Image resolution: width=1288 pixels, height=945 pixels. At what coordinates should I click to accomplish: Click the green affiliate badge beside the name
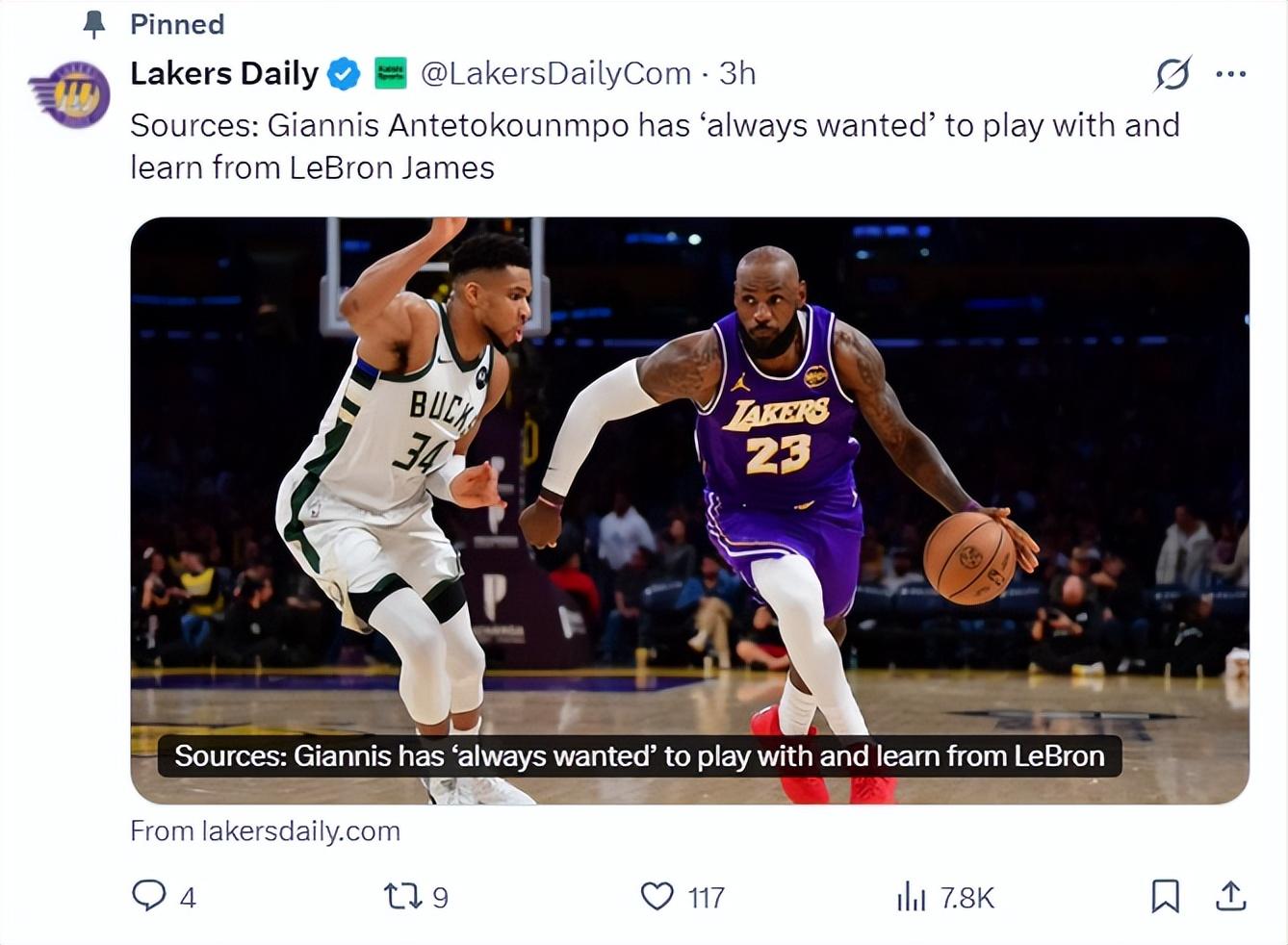(390, 73)
